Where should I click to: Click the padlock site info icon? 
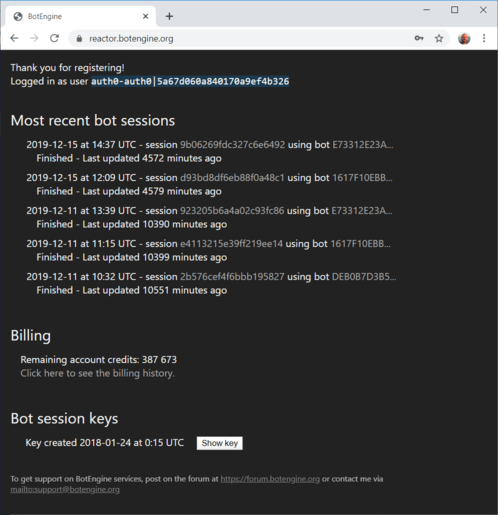(x=79, y=39)
